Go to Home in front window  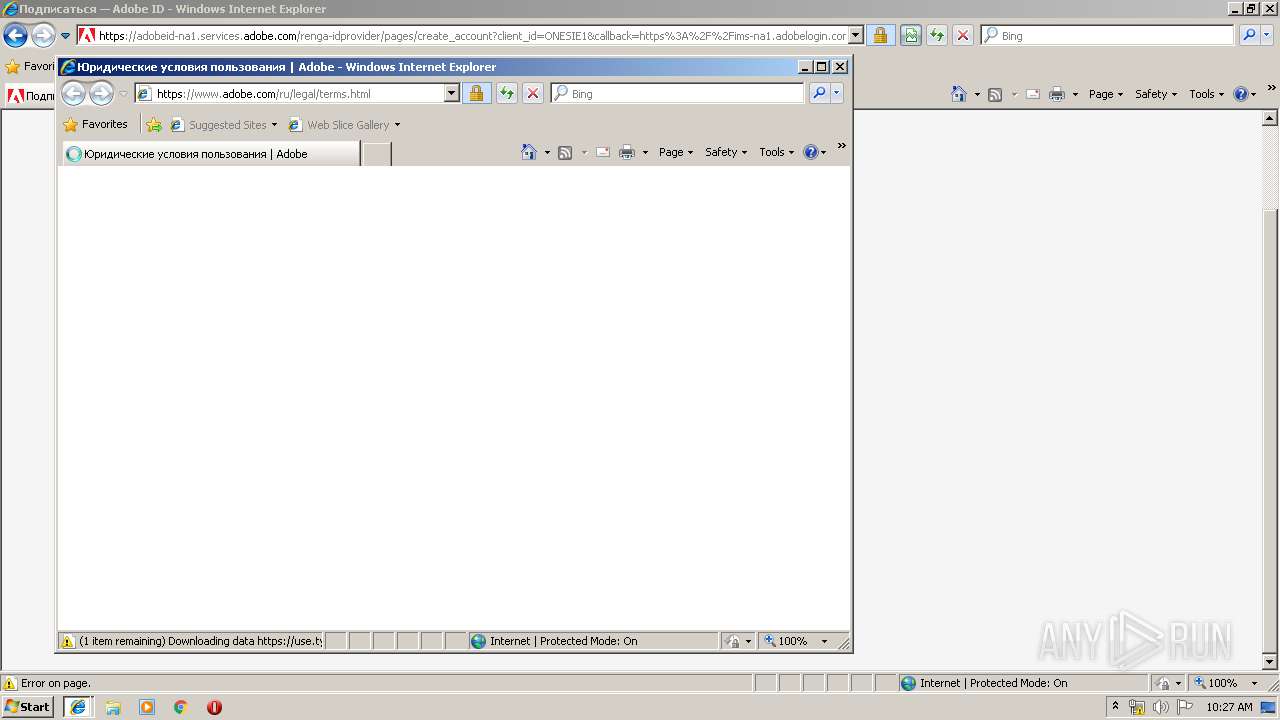pyautogui.click(x=529, y=152)
